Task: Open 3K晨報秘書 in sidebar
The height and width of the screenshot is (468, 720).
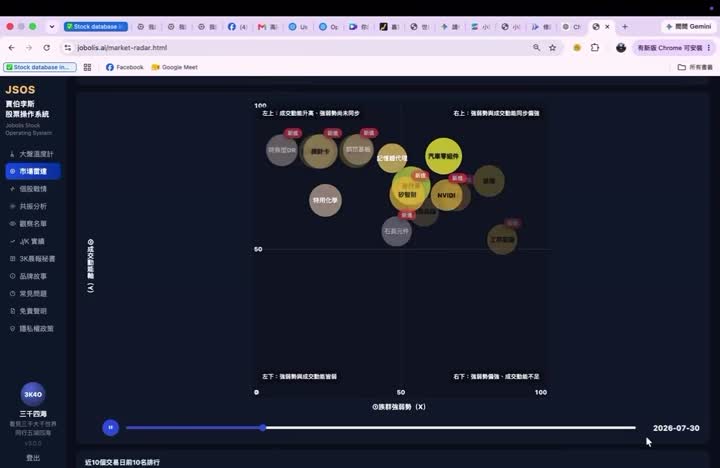Action: pos(32,259)
